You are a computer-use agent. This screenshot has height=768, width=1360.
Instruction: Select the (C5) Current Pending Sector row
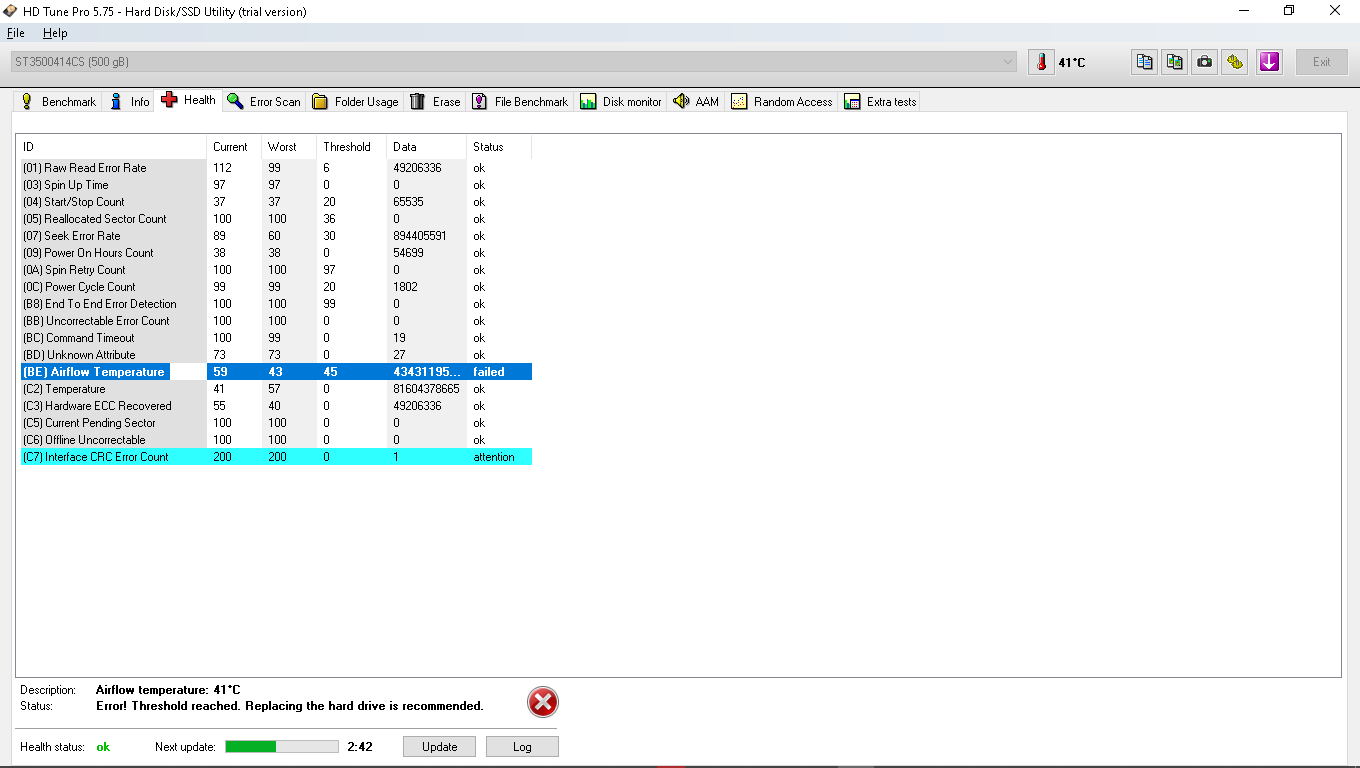276,423
